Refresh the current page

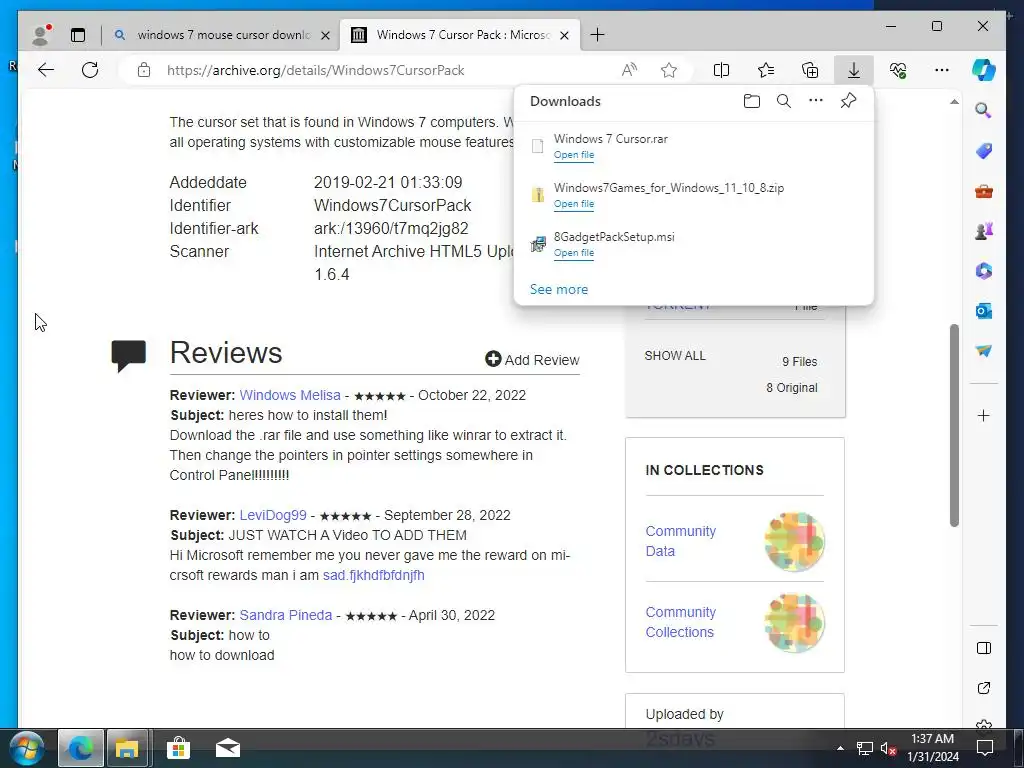[x=90, y=70]
